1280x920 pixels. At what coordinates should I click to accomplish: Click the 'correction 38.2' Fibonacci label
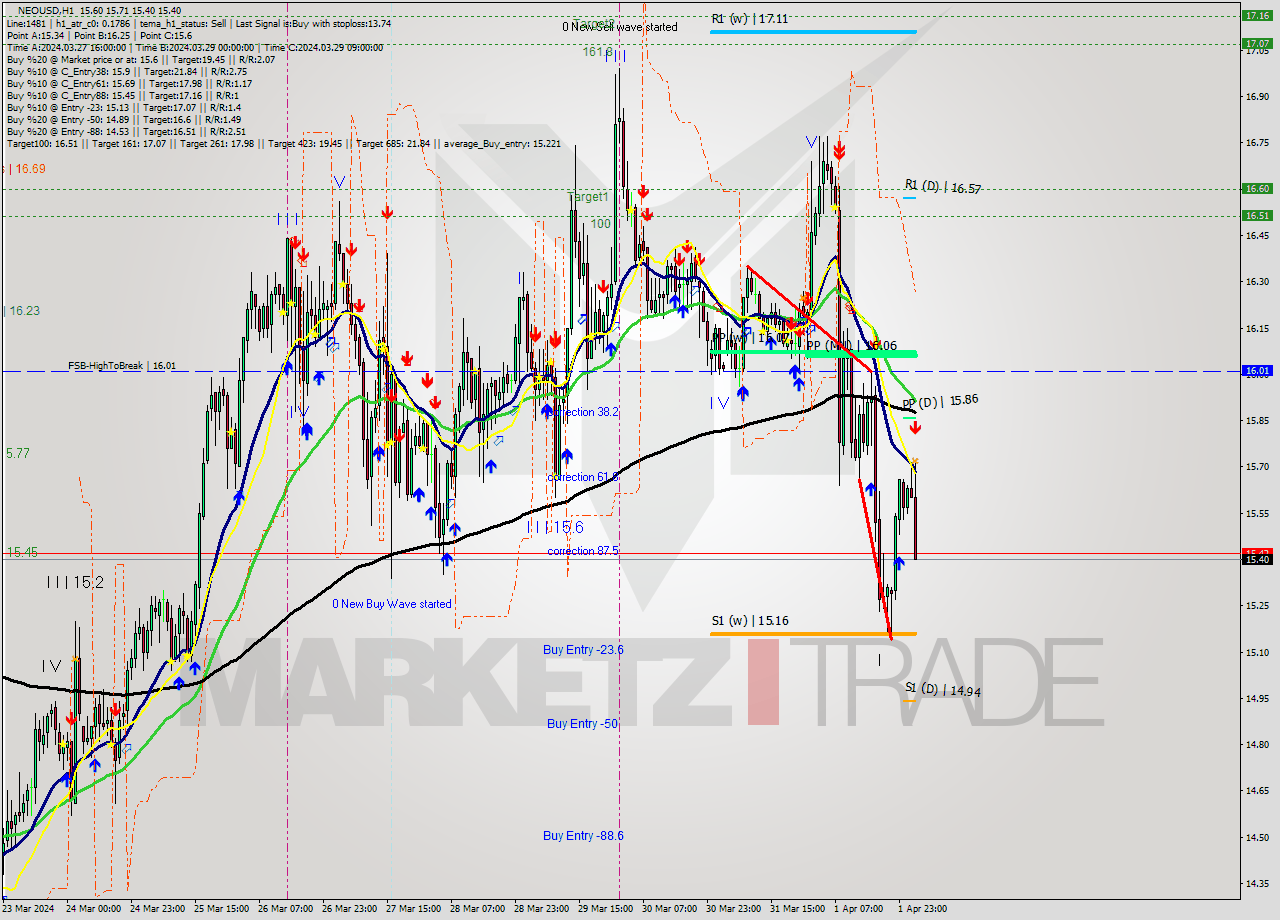coord(583,411)
